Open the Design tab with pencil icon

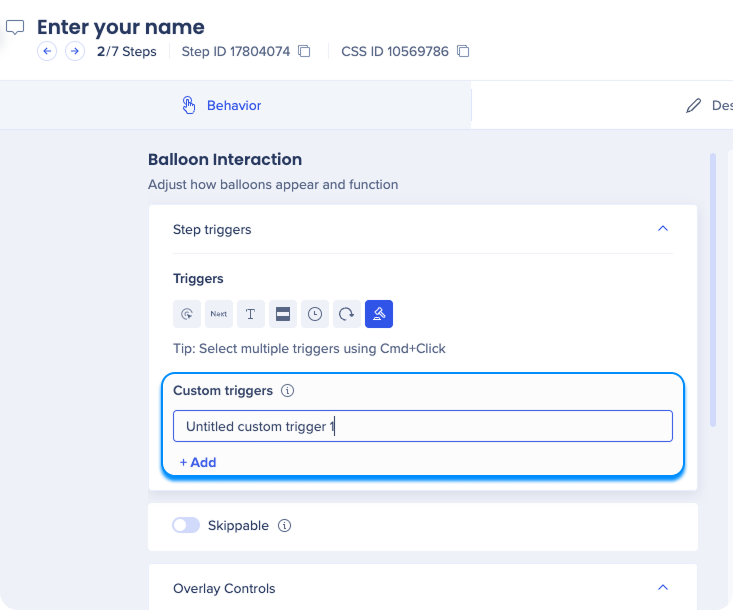click(x=708, y=105)
